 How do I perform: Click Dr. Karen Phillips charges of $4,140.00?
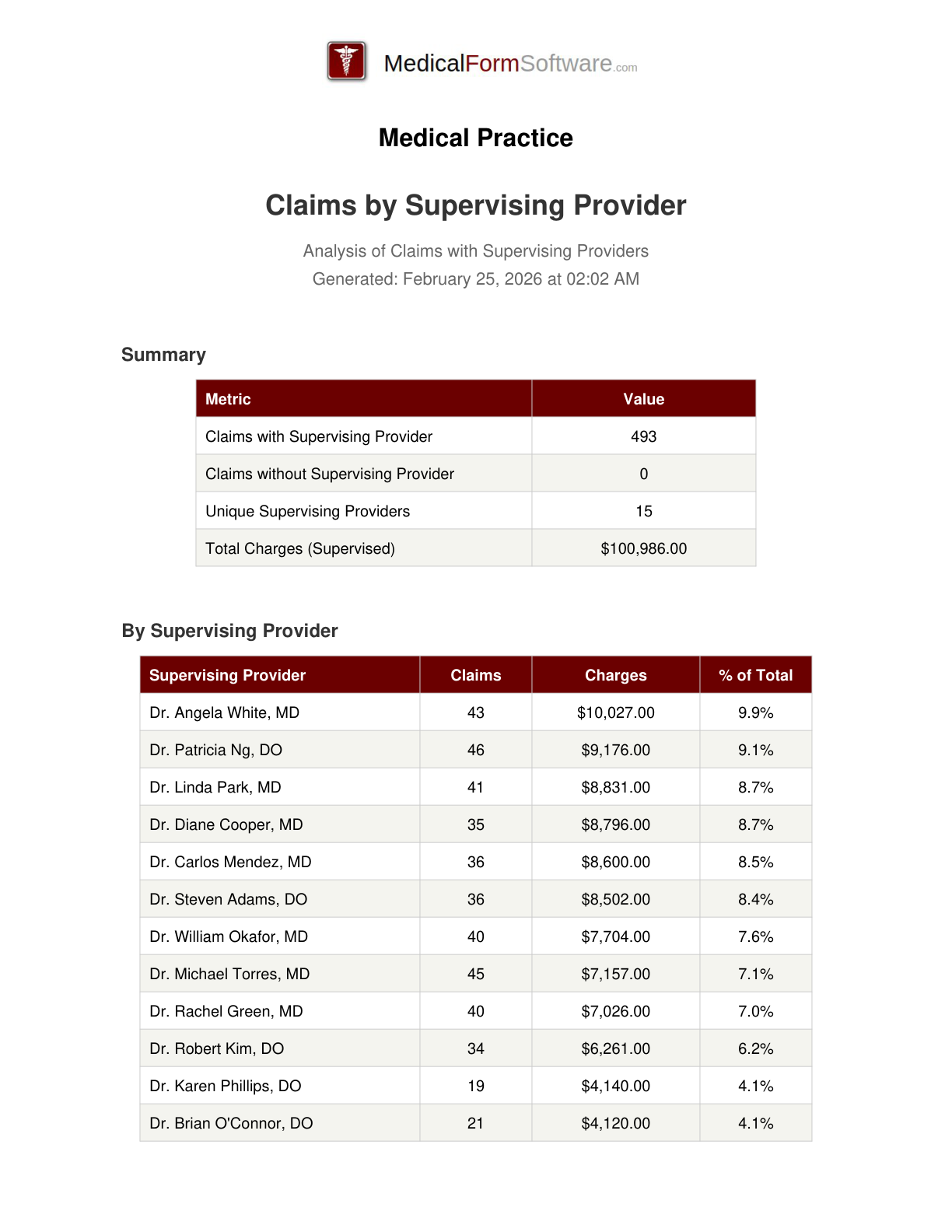[615, 1086]
